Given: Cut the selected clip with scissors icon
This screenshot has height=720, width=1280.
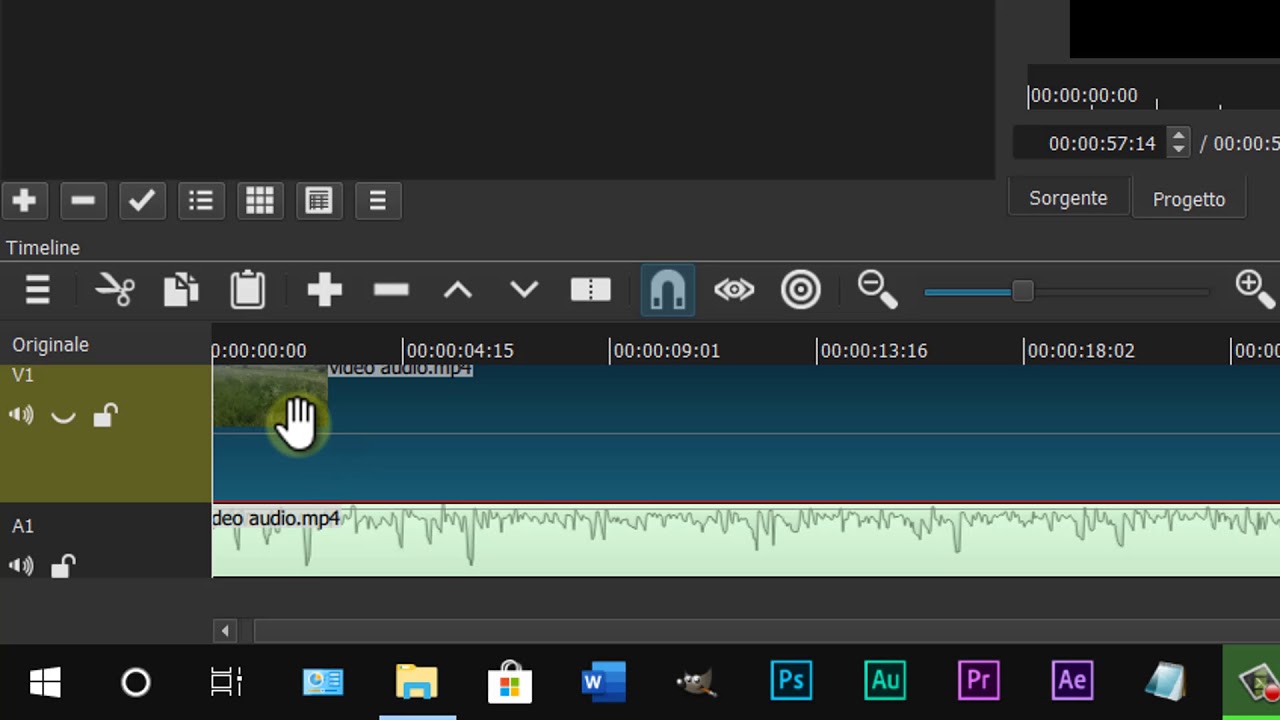Looking at the screenshot, I should pos(115,290).
